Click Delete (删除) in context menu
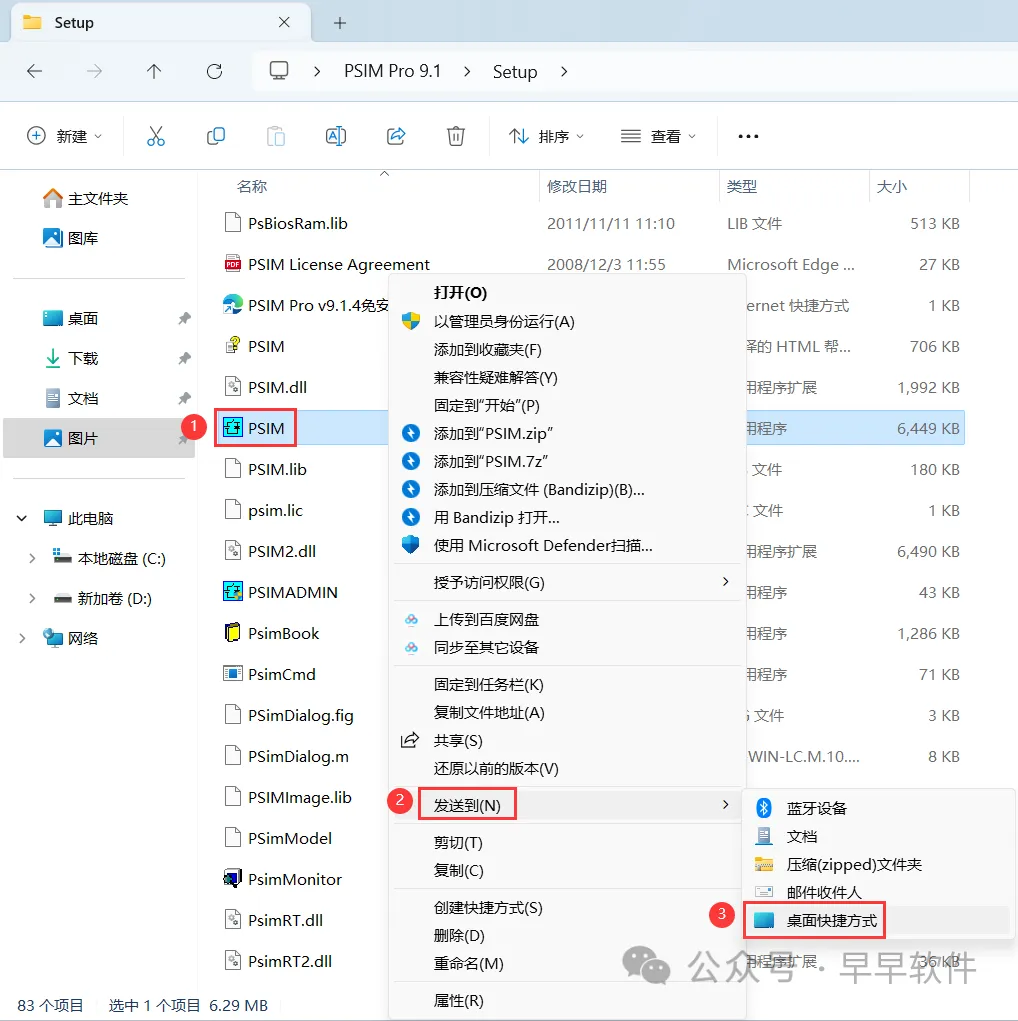 point(567,936)
